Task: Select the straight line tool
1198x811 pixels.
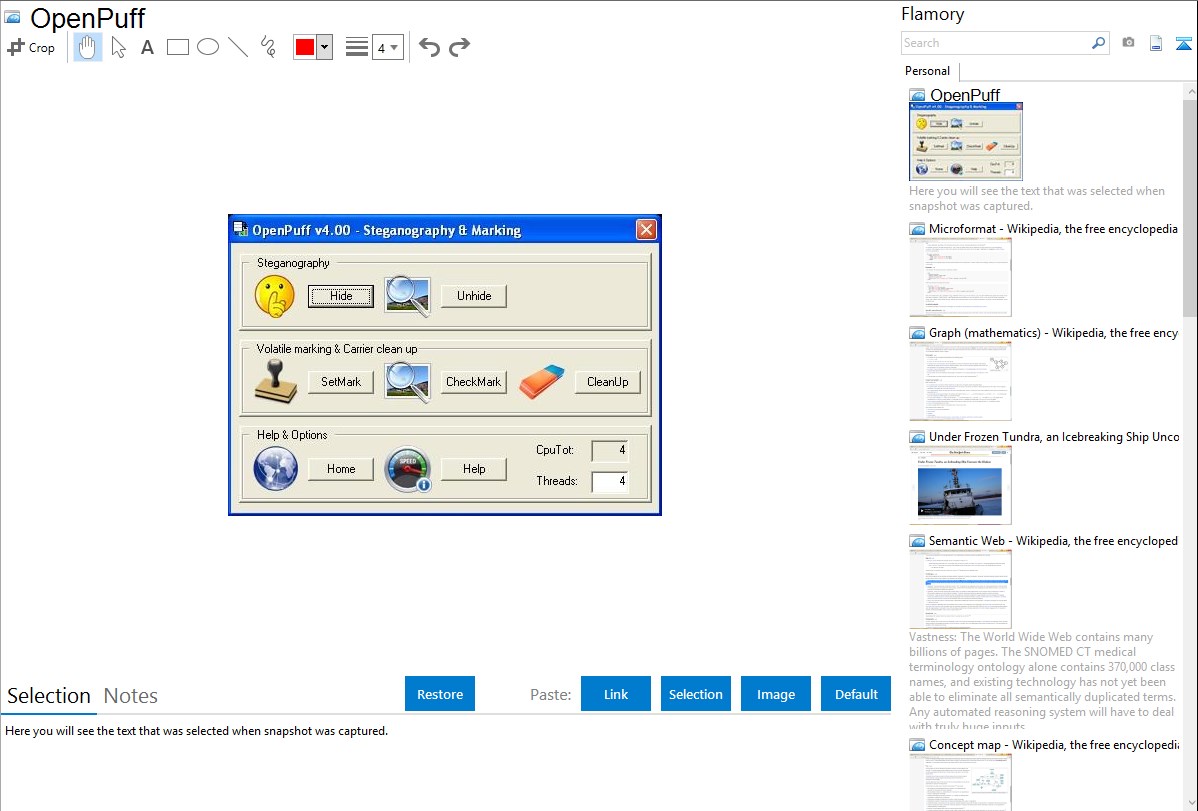Action: tap(238, 47)
